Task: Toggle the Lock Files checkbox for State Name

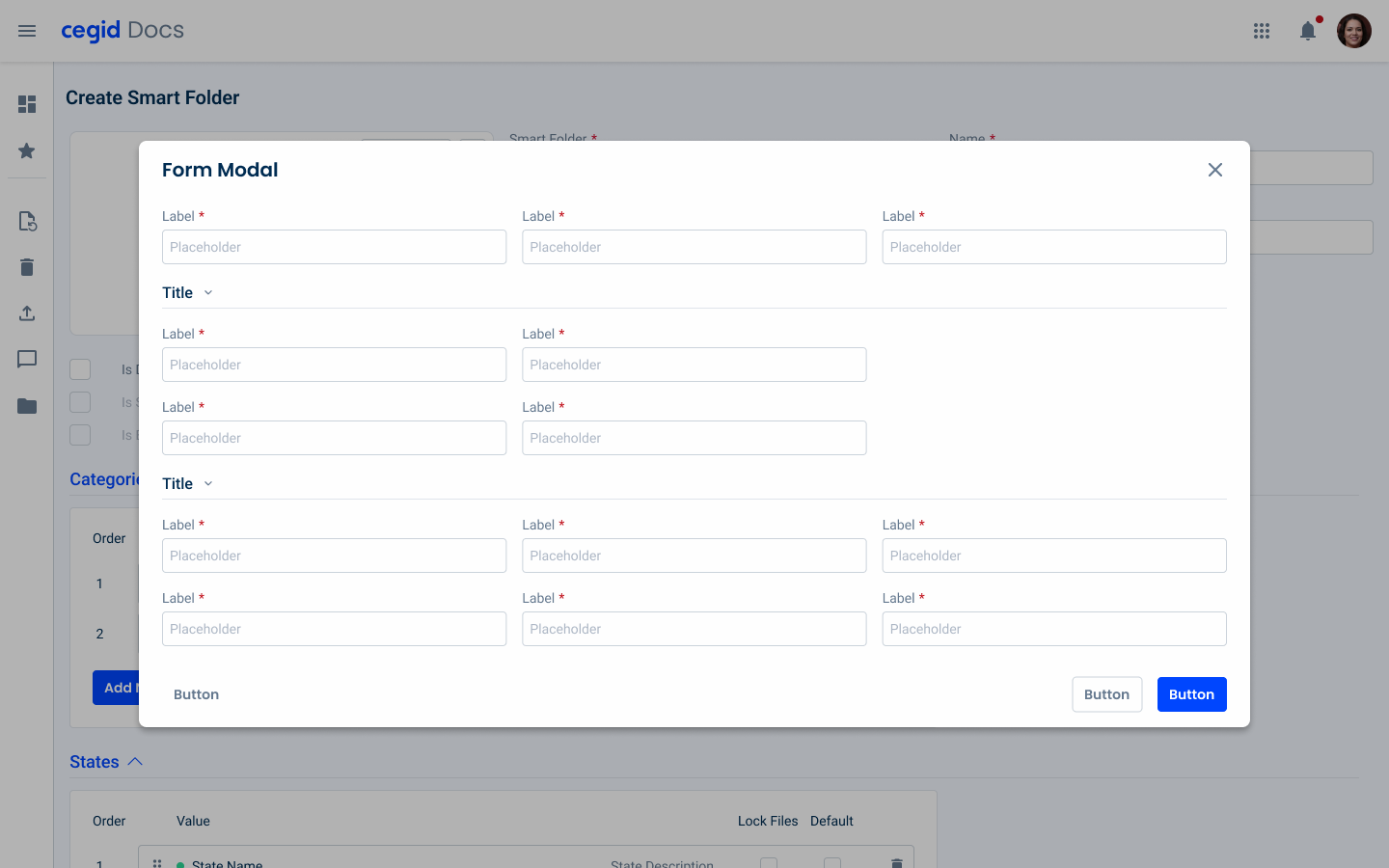Action: pyautogui.click(x=769, y=863)
